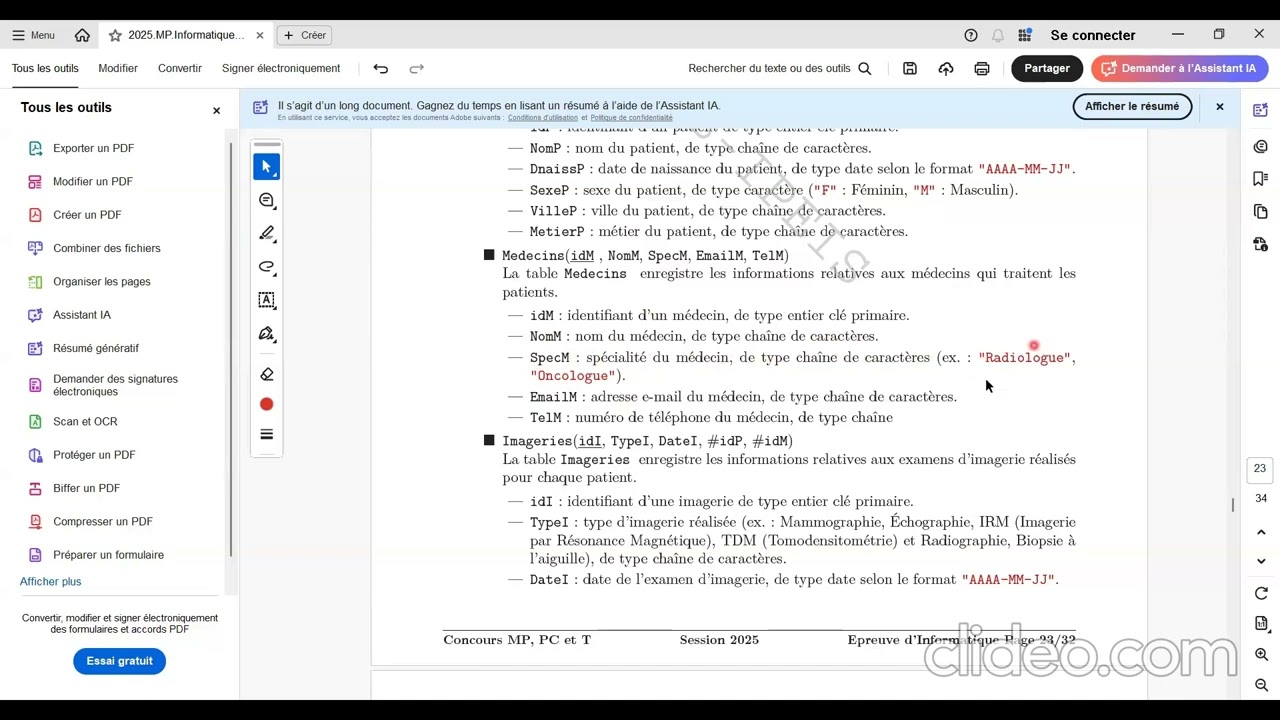The height and width of the screenshot is (720, 1280).
Task: Open Conditions d'utilisation link
Action: 543,118
